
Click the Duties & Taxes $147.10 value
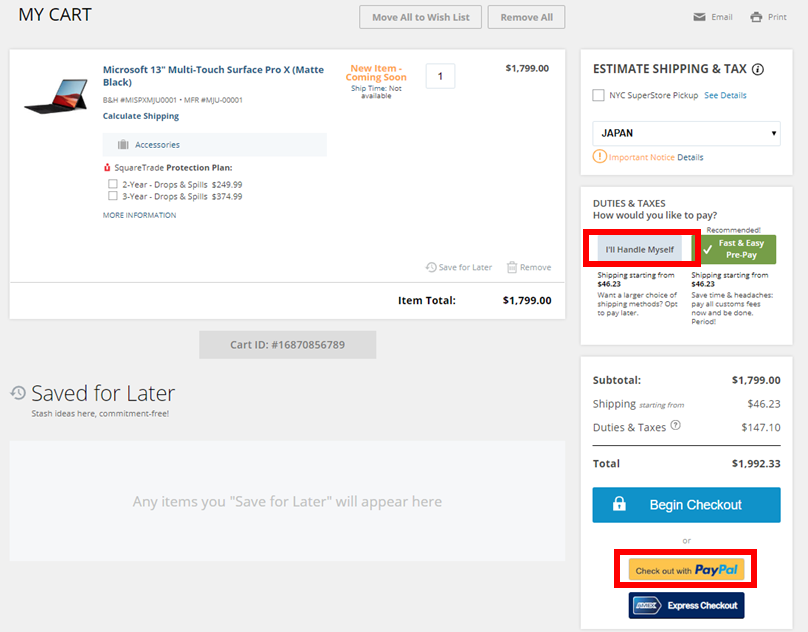click(761, 427)
